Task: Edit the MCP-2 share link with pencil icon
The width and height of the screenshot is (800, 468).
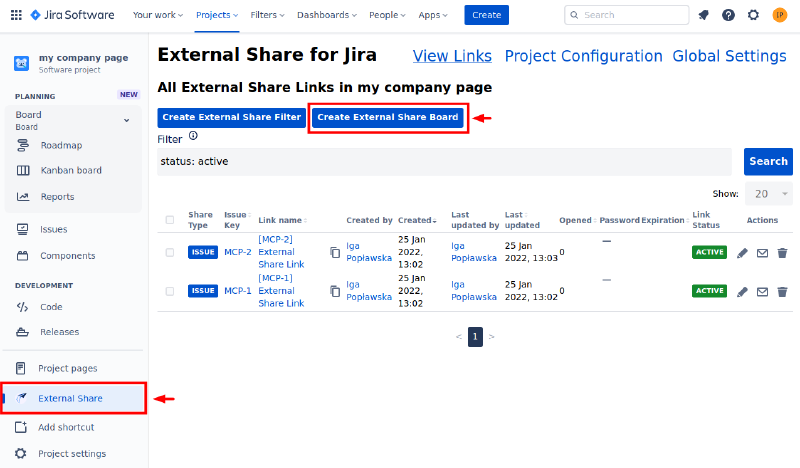Action: point(742,253)
